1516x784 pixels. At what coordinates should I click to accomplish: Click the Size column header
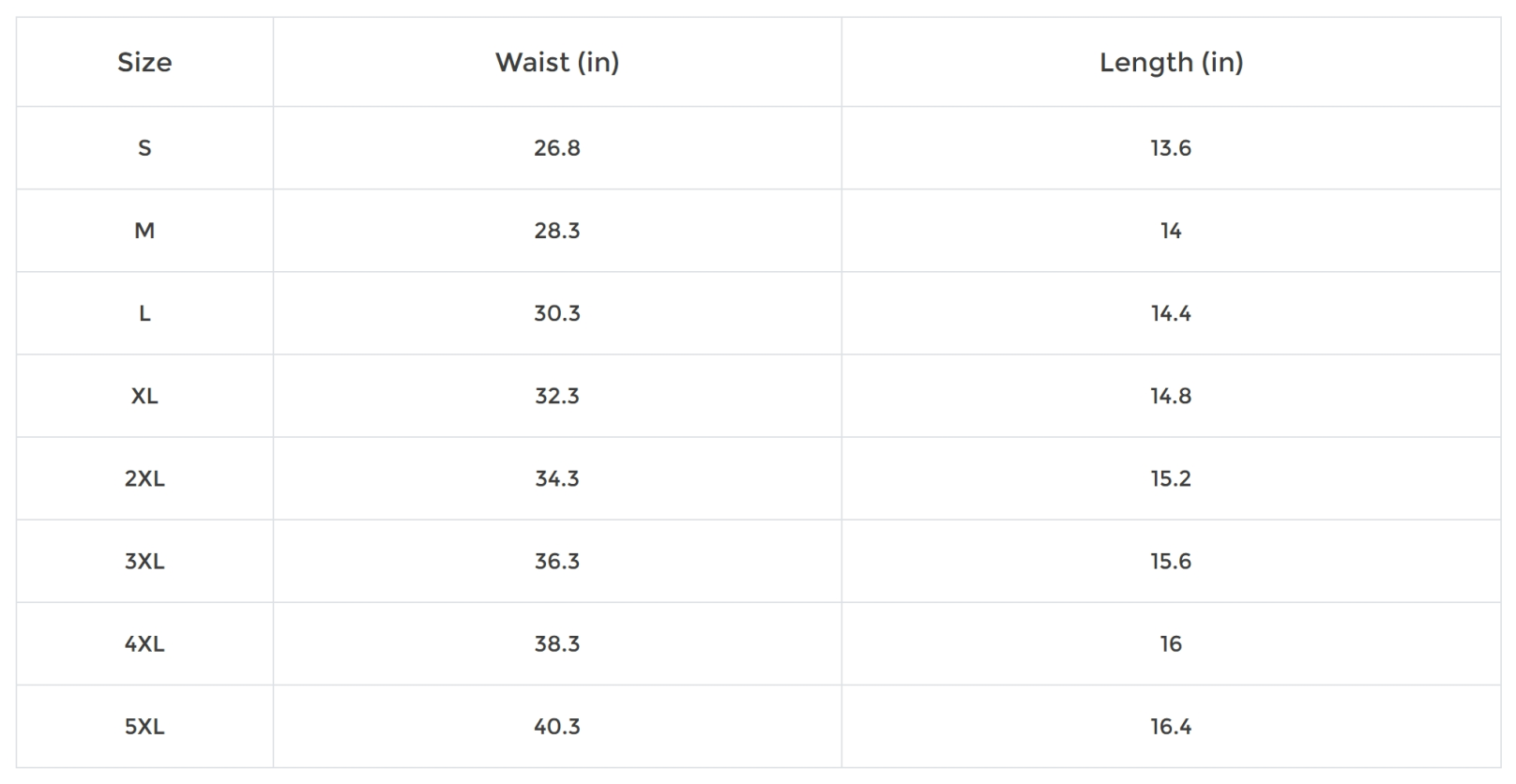[x=144, y=63]
